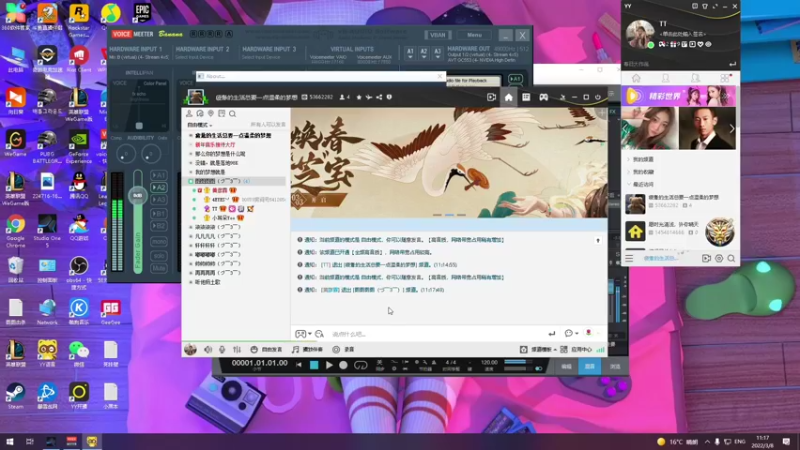Select the highlighted sub-channel with 4 users
Viewport: 800px width, 450px height.
tap(234, 181)
